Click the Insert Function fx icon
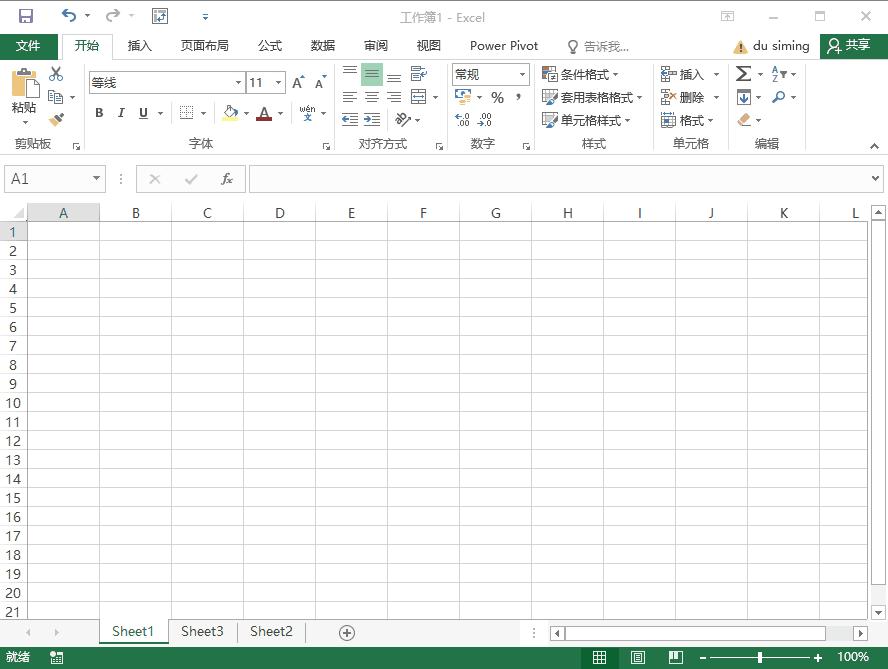The height and width of the screenshot is (669, 888). [x=227, y=179]
